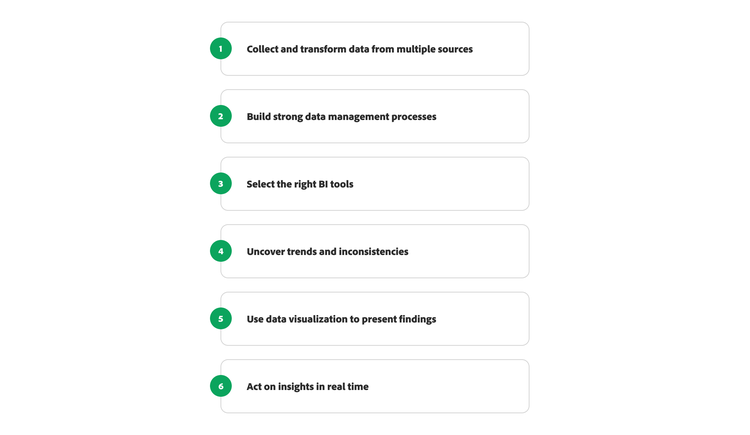Click the green number 1 badge

(x=221, y=49)
